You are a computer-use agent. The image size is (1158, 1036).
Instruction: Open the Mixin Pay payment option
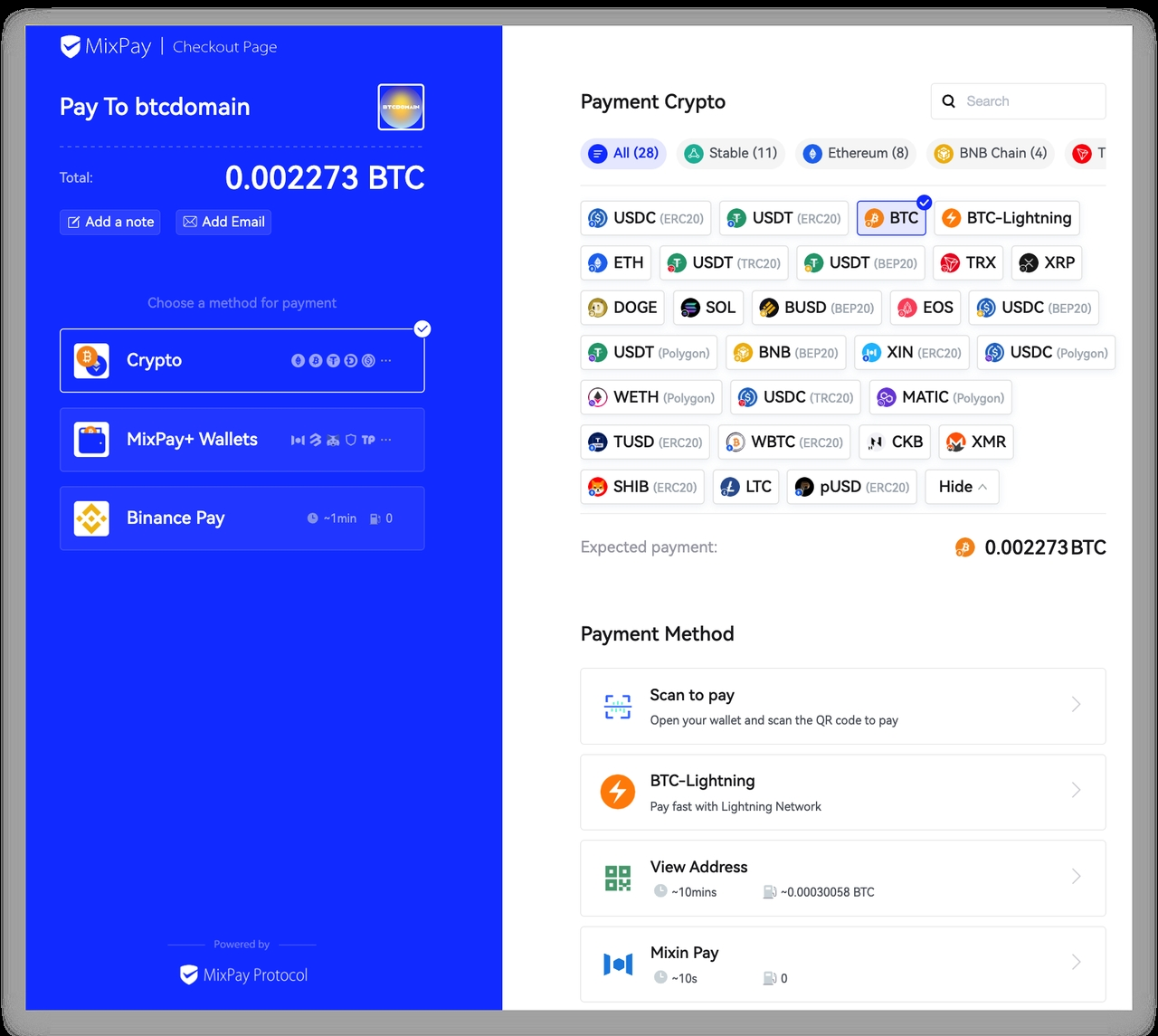[x=843, y=965]
